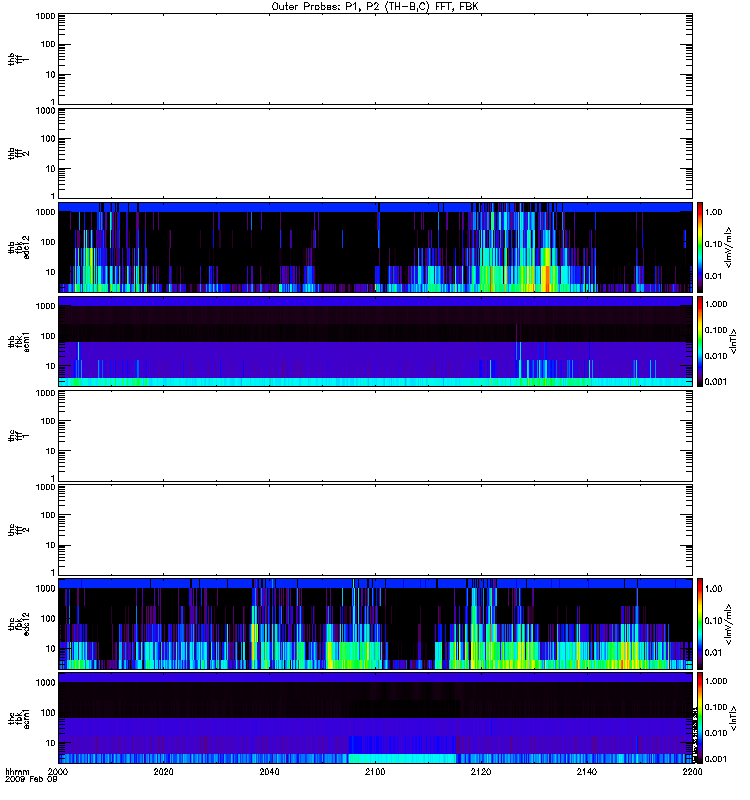Click the thb fbk edc12 color bar
This screenshot has width=750, height=800.
click(700, 247)
